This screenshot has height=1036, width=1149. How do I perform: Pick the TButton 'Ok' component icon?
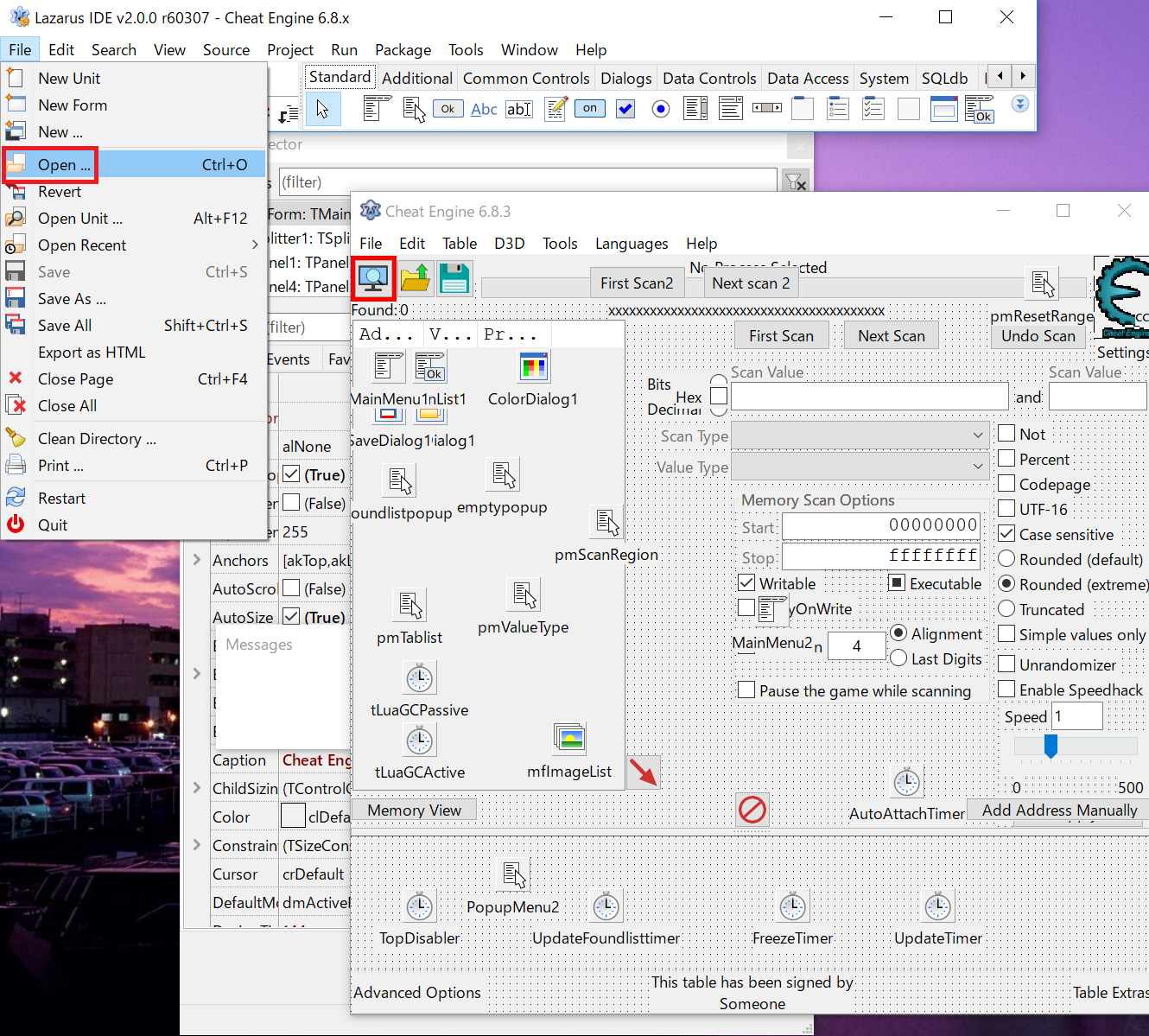[x=448, y=109]
